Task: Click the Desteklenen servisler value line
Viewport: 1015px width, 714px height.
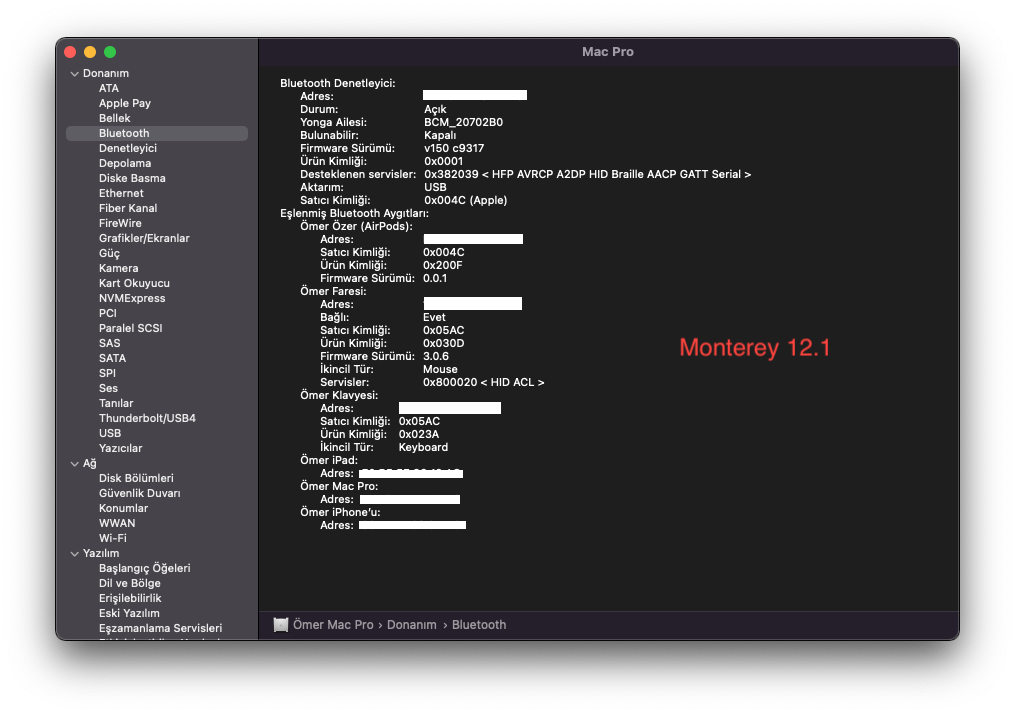Action: [x=587, y=174]
